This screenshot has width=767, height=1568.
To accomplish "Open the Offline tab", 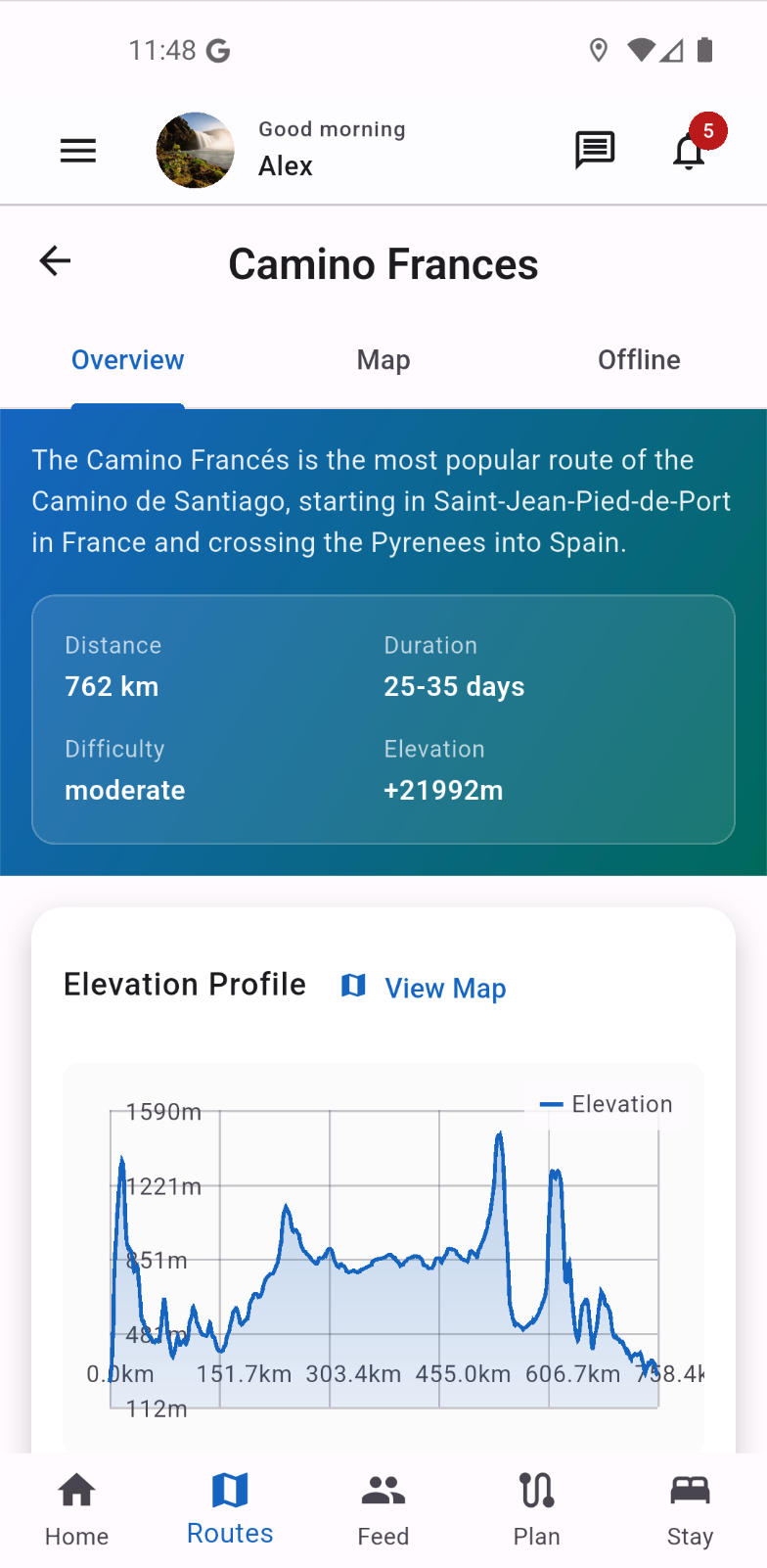I will click(639, 360).
